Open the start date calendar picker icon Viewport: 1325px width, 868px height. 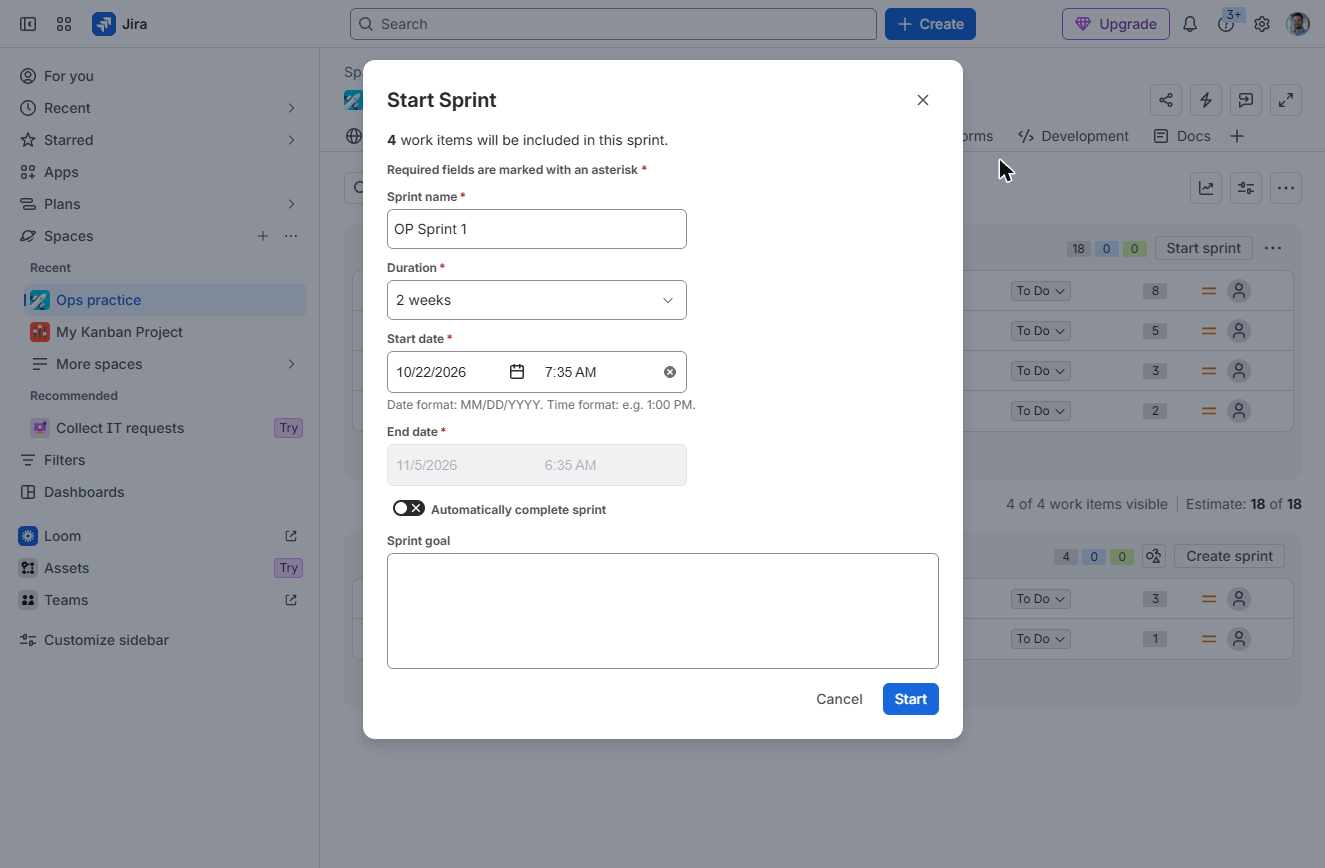517,372
